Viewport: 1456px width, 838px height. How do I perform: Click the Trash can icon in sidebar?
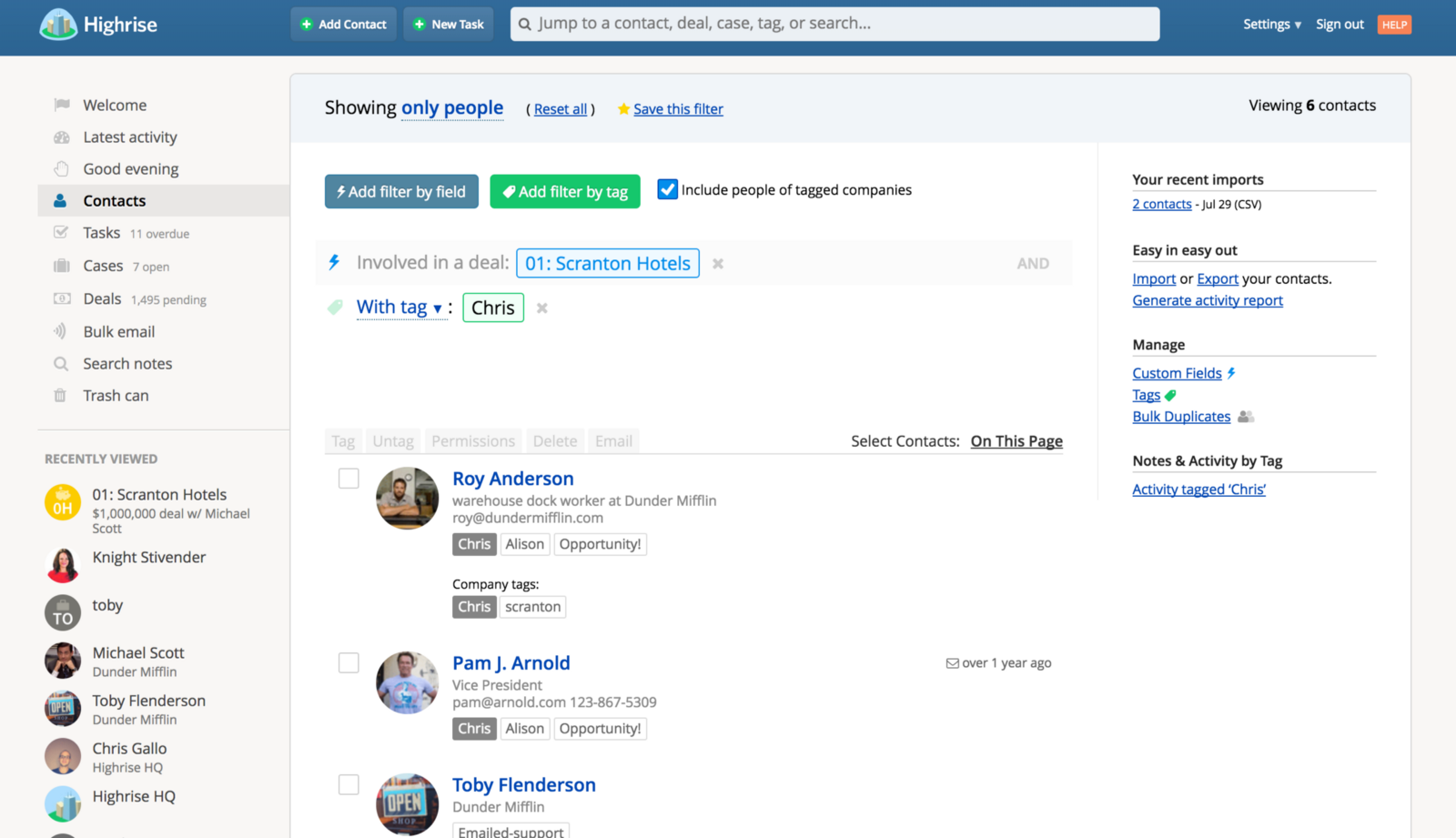(x=60, y=396)
